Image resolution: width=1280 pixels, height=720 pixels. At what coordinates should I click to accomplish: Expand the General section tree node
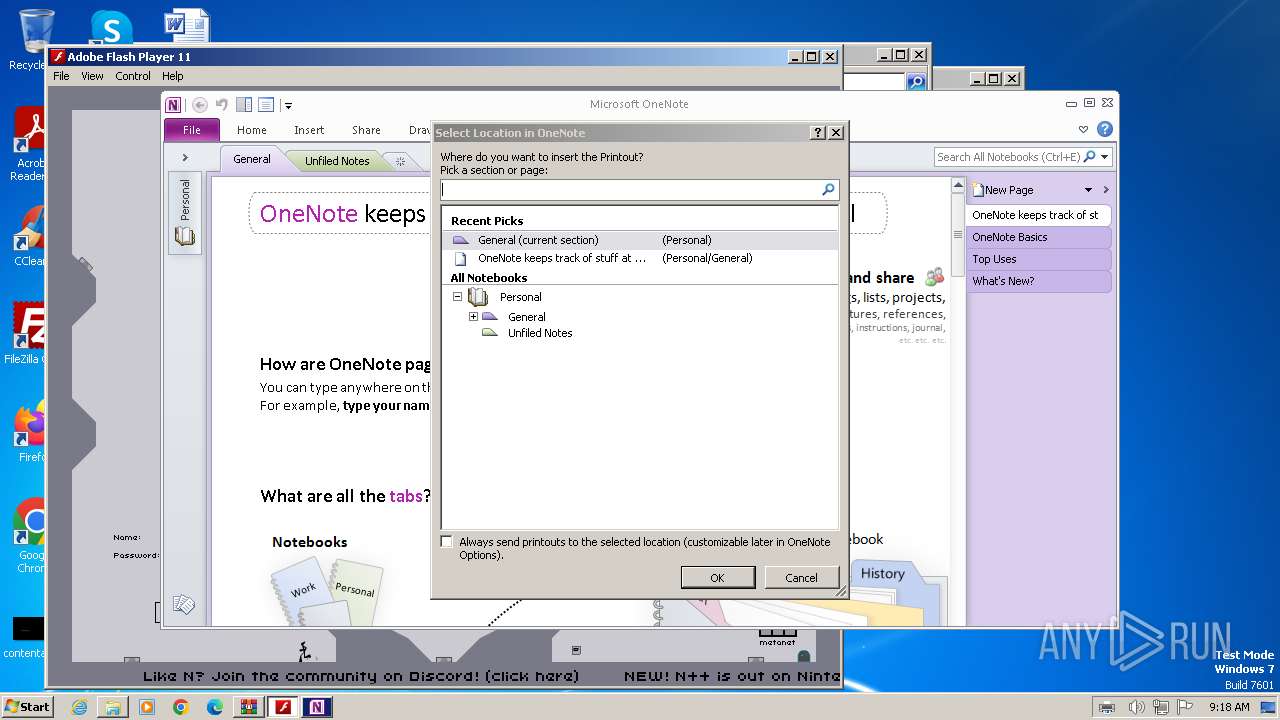473,317
